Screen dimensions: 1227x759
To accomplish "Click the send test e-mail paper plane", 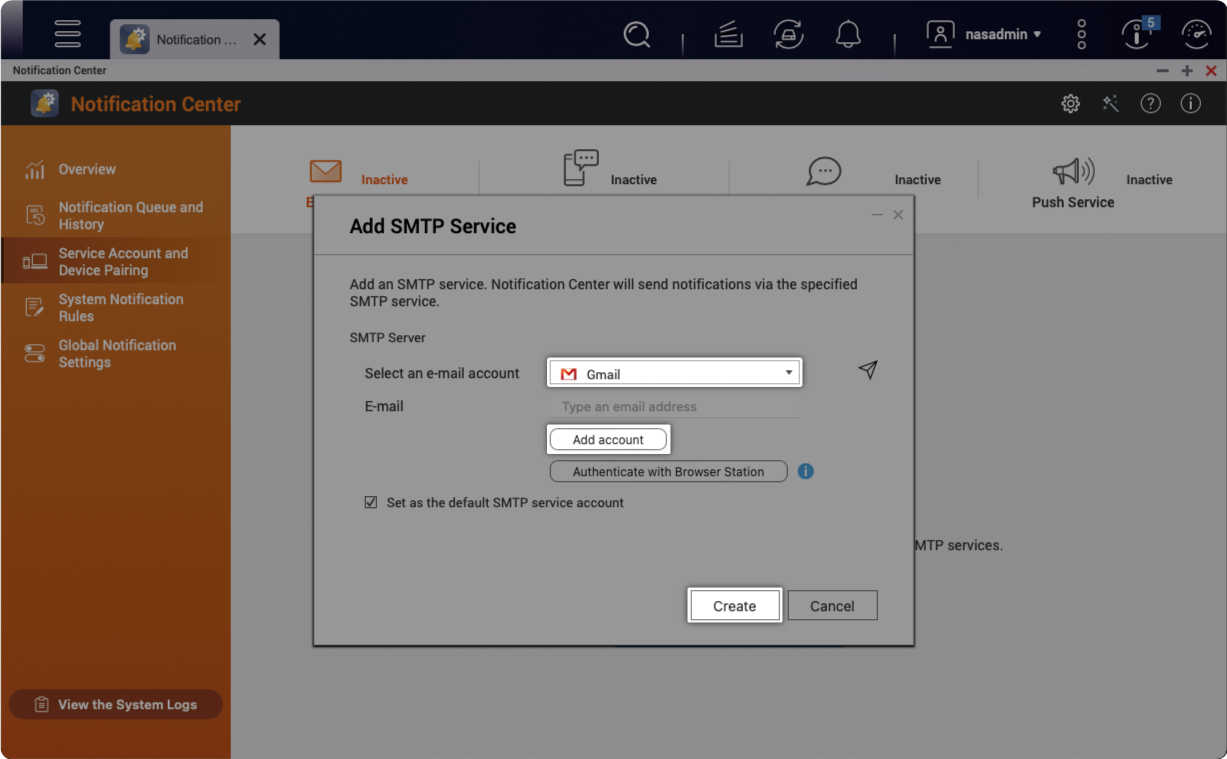I will 868,370.
